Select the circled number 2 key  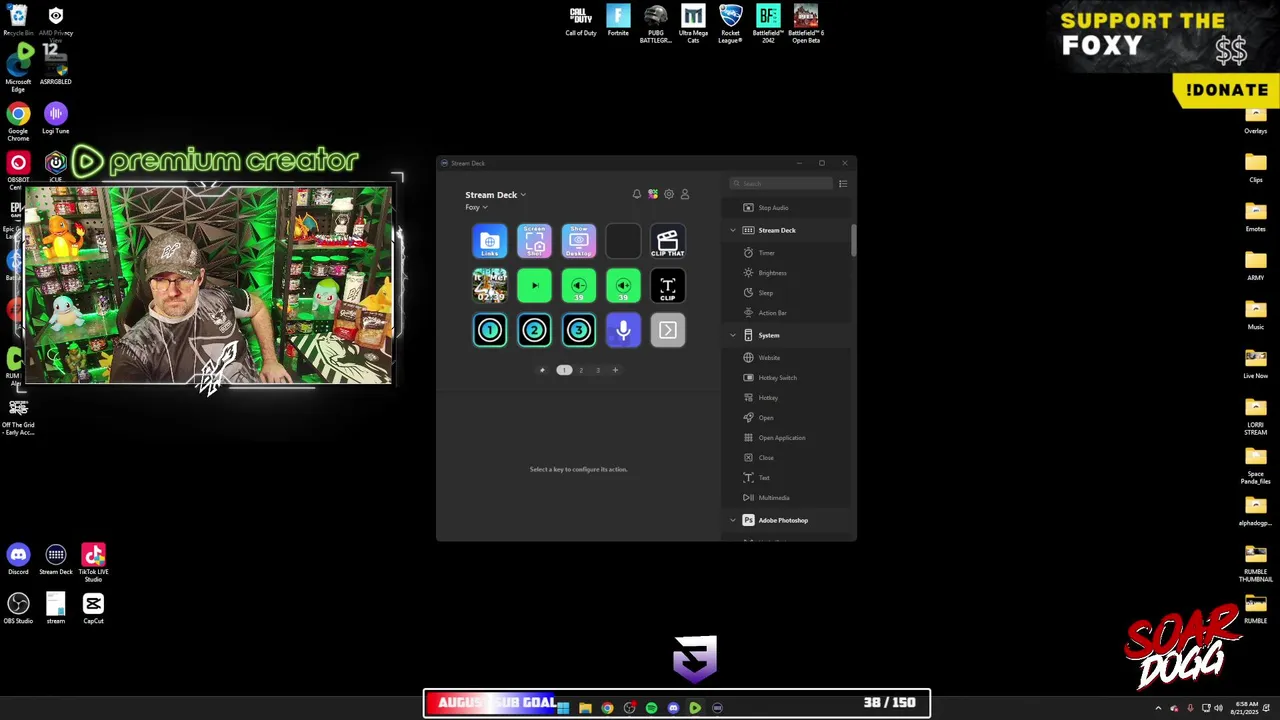(534, 330)
